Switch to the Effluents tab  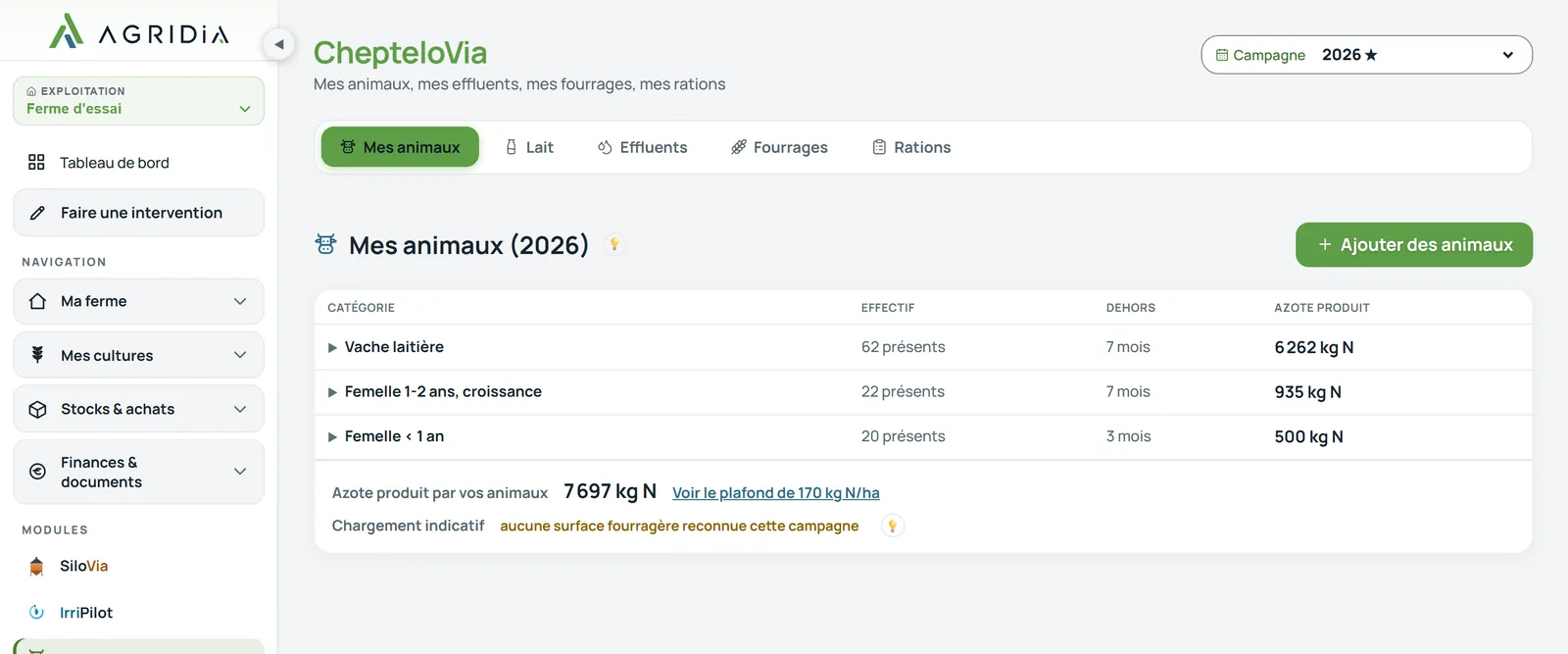(643, 147)
